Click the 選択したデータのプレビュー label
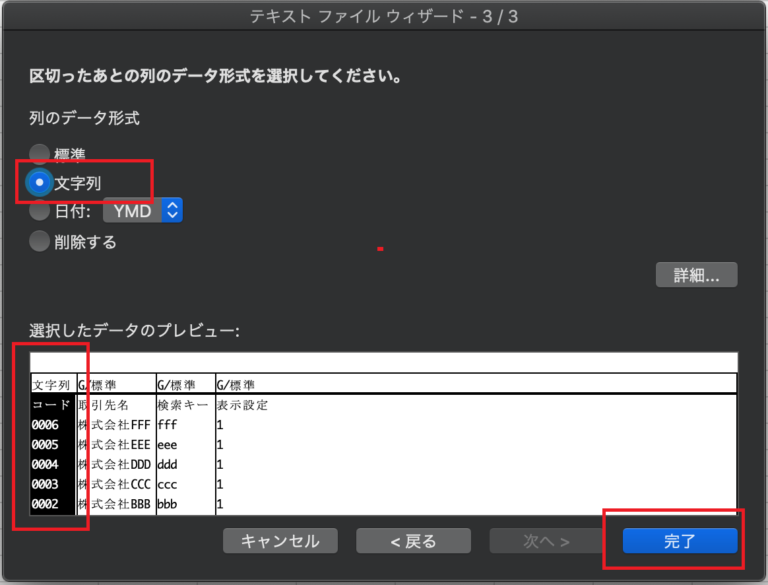This screenshot has width=768, height=585. (x=134, y=331)
